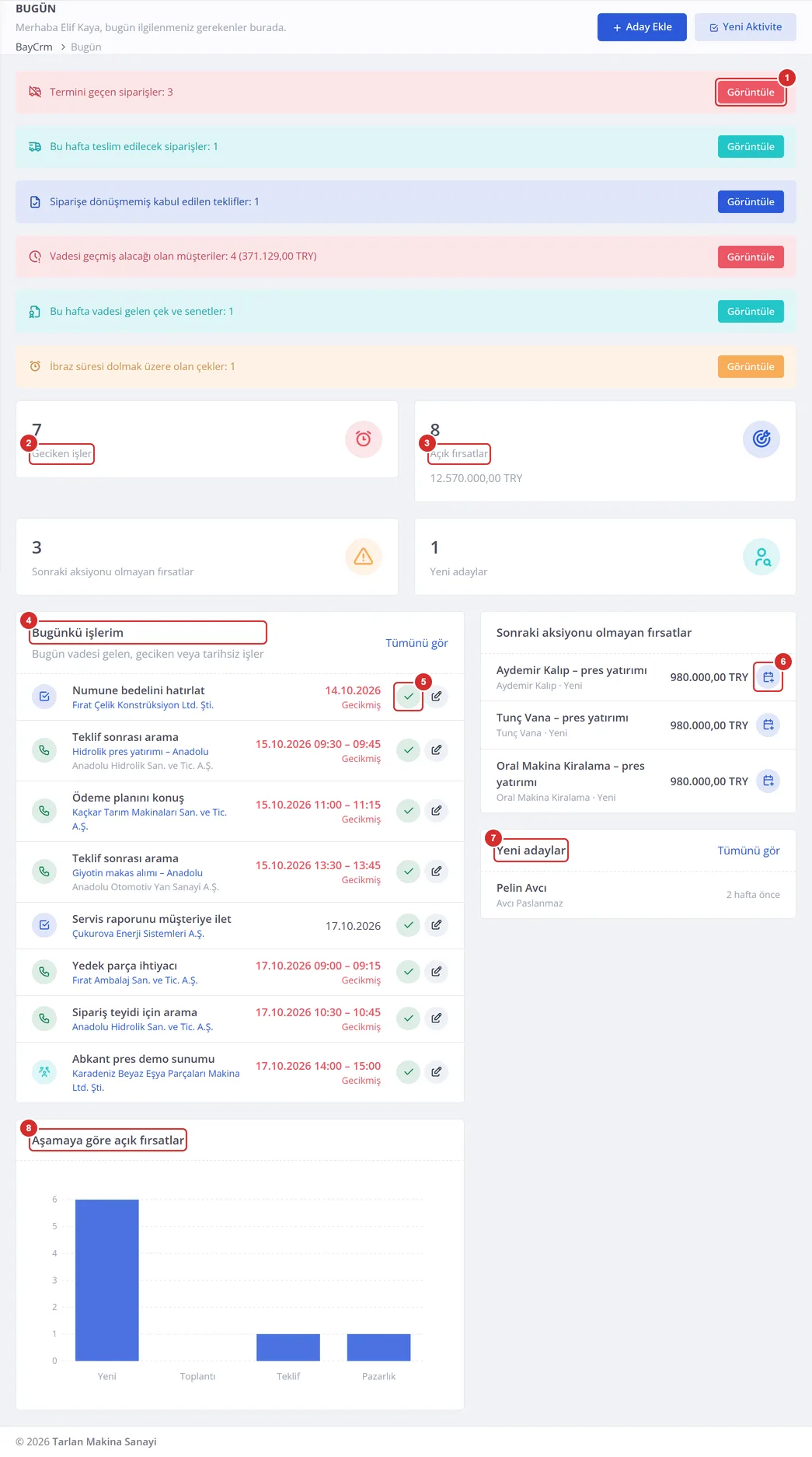Edit "Servis raporunu müşteriye ilet" task
This screenshot has height=1457, width=812.
437,925
